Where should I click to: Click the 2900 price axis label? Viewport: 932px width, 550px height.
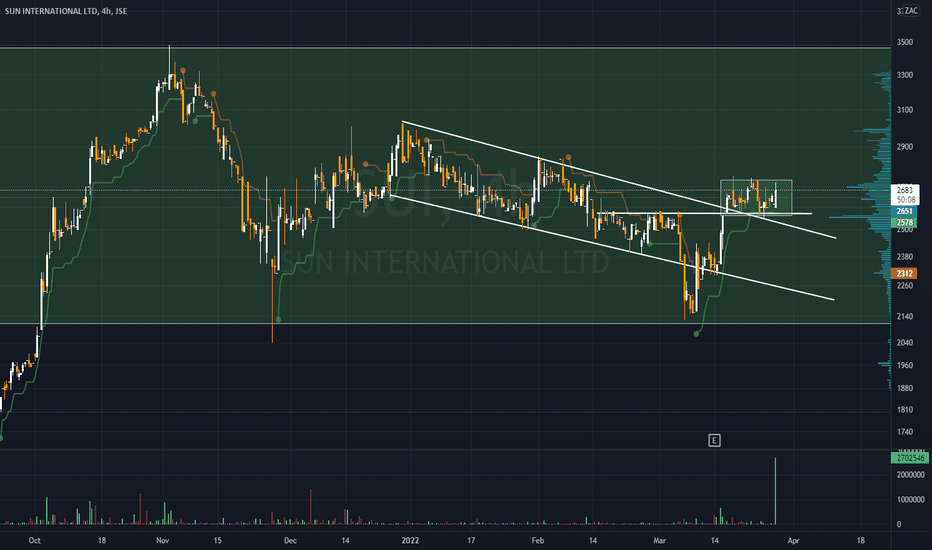[905, 147]
